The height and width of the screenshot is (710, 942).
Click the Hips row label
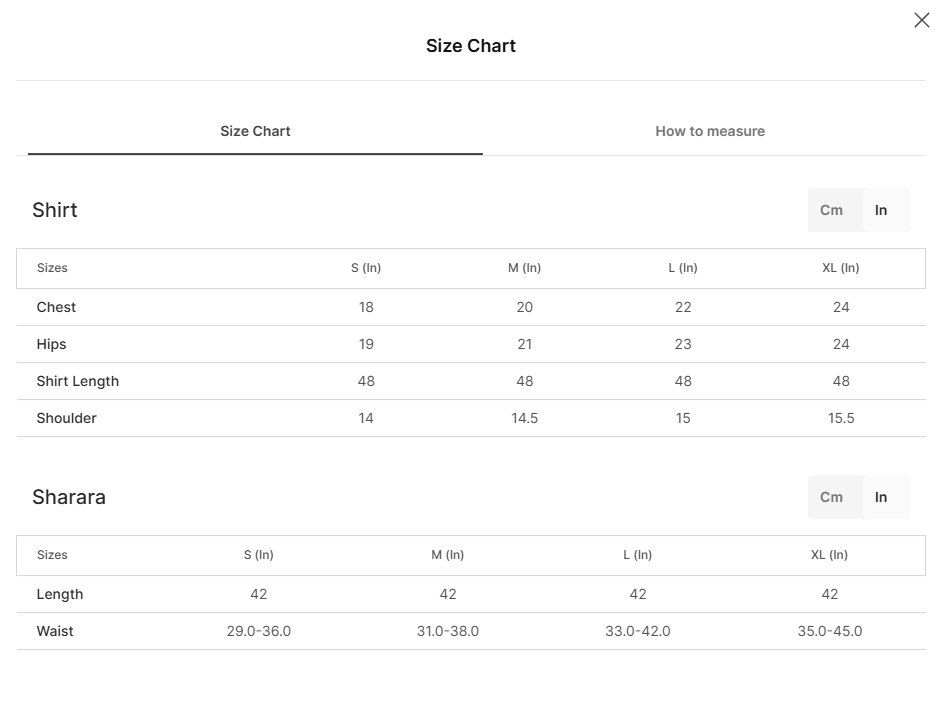click(x=51, y=345)
